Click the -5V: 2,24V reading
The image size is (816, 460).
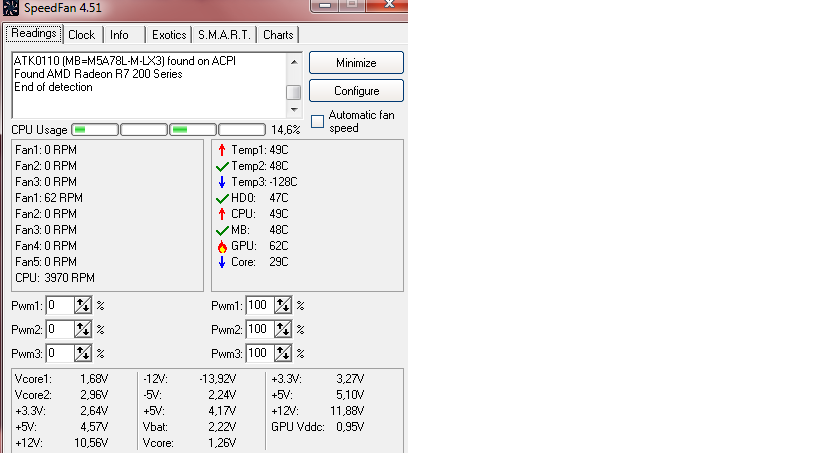click(189, 395)
